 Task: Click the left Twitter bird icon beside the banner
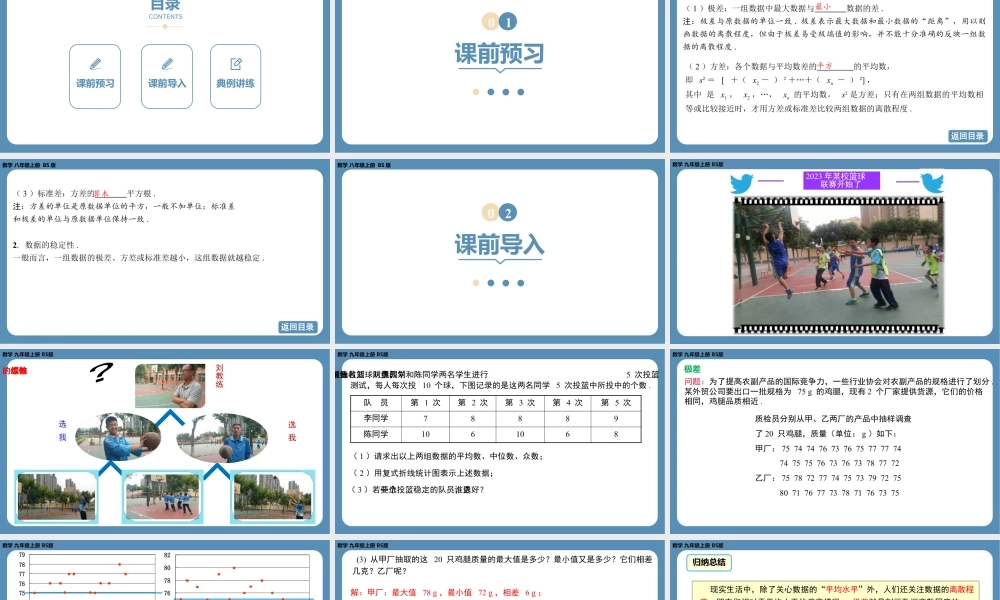click(741, 182)
